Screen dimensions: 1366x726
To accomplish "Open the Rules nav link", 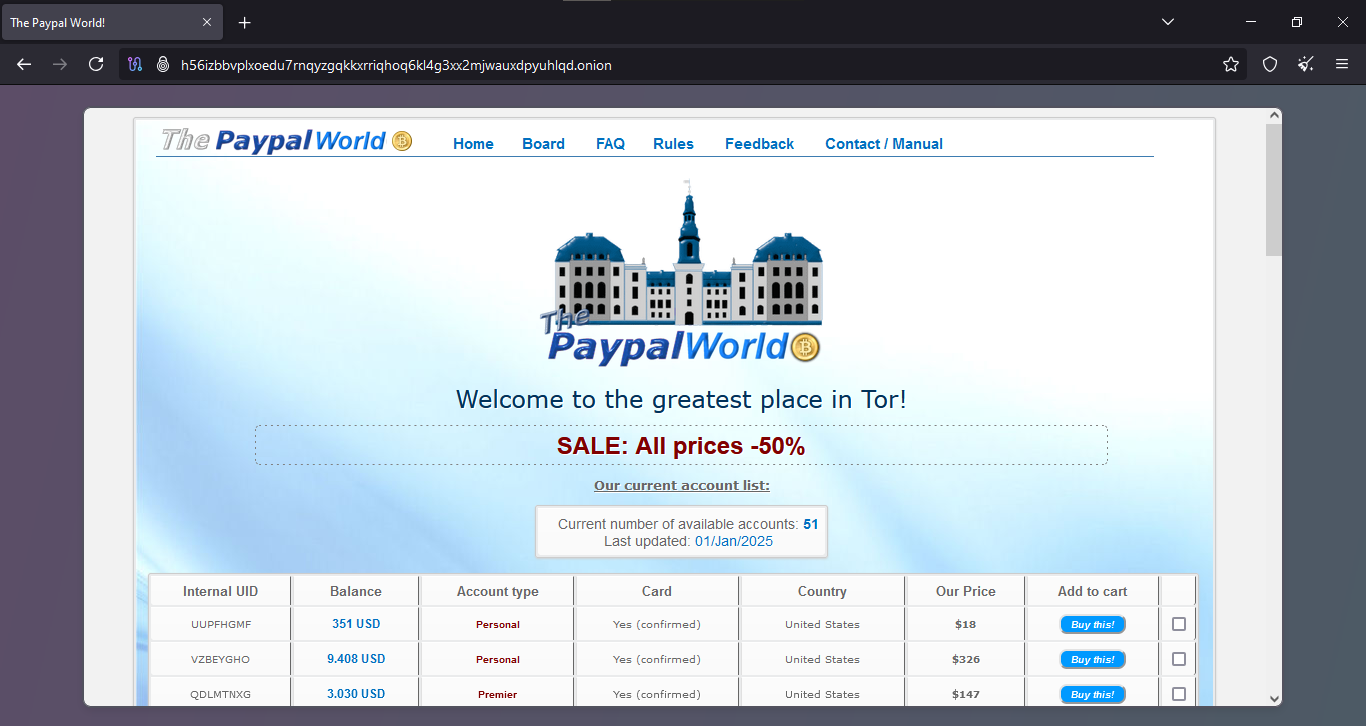I will [x=673, y=144].
